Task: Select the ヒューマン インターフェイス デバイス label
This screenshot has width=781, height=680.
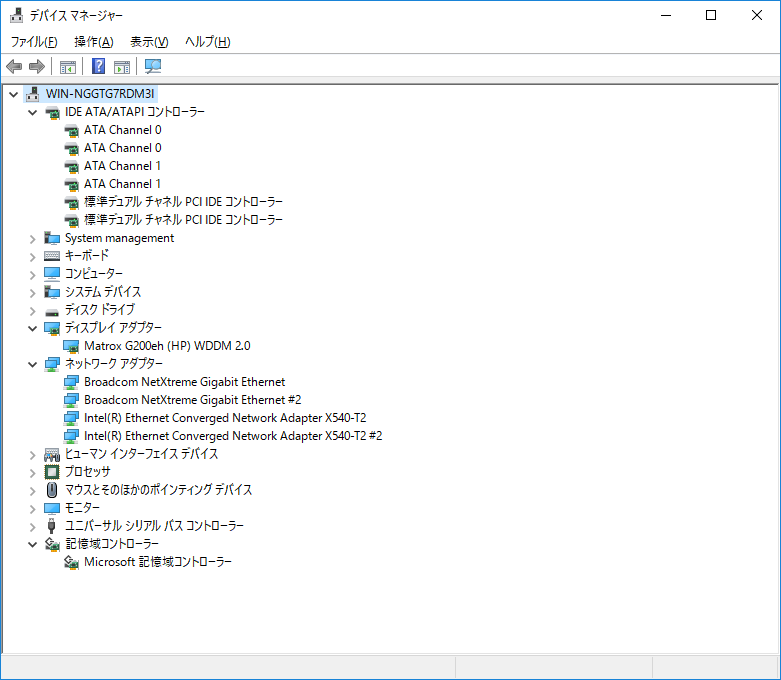Action: tap(141, 454)
